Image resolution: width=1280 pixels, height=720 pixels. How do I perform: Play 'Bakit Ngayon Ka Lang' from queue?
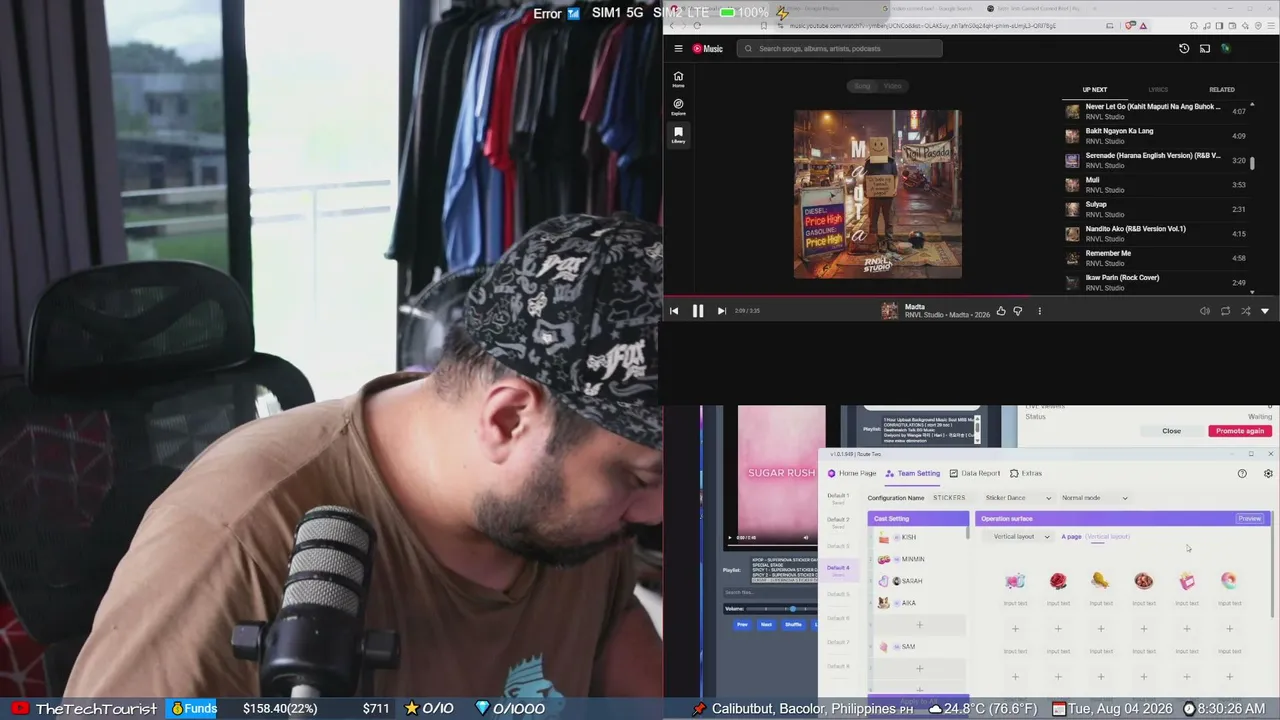point(1155,136)
